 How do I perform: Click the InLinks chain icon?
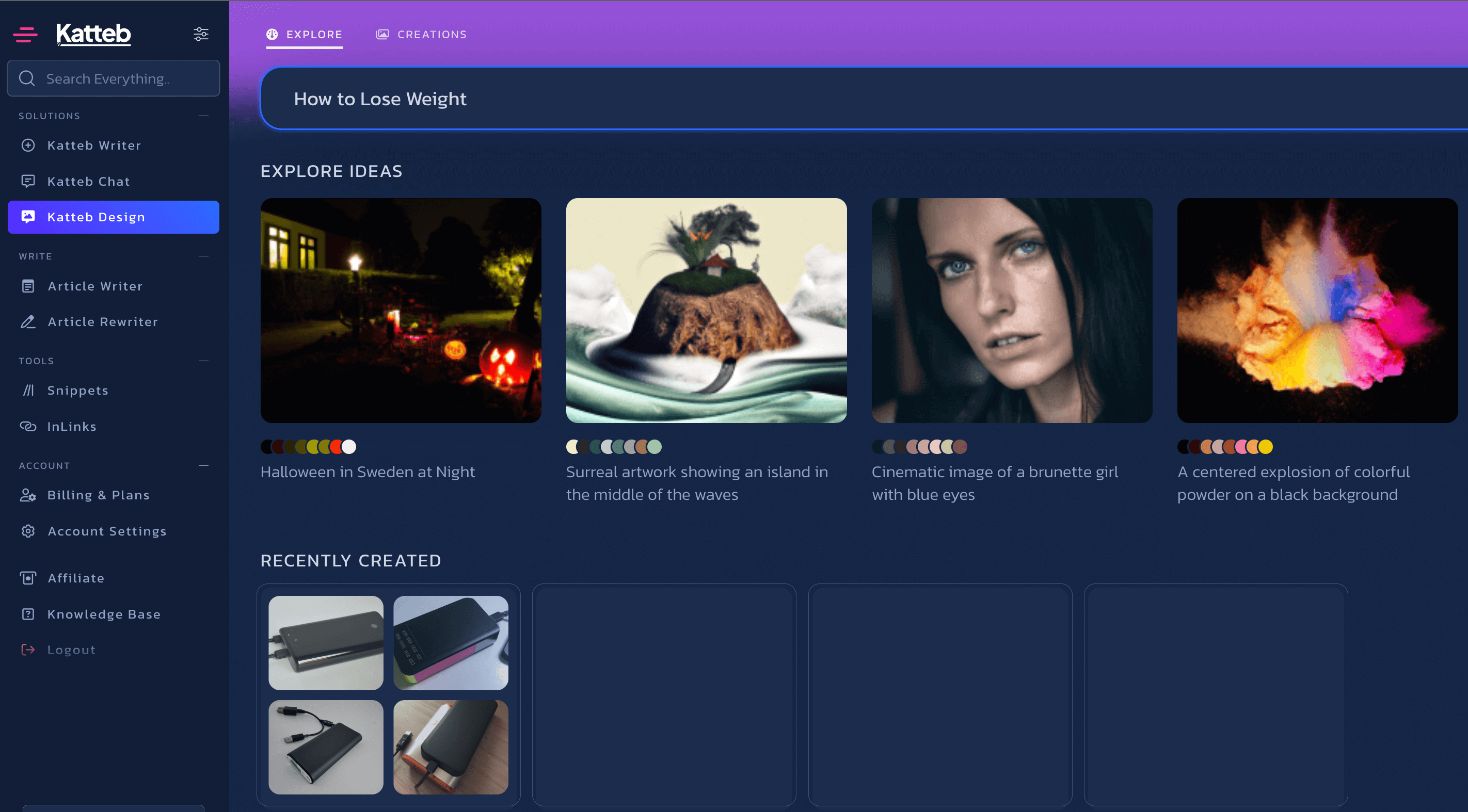coord(28,426)
